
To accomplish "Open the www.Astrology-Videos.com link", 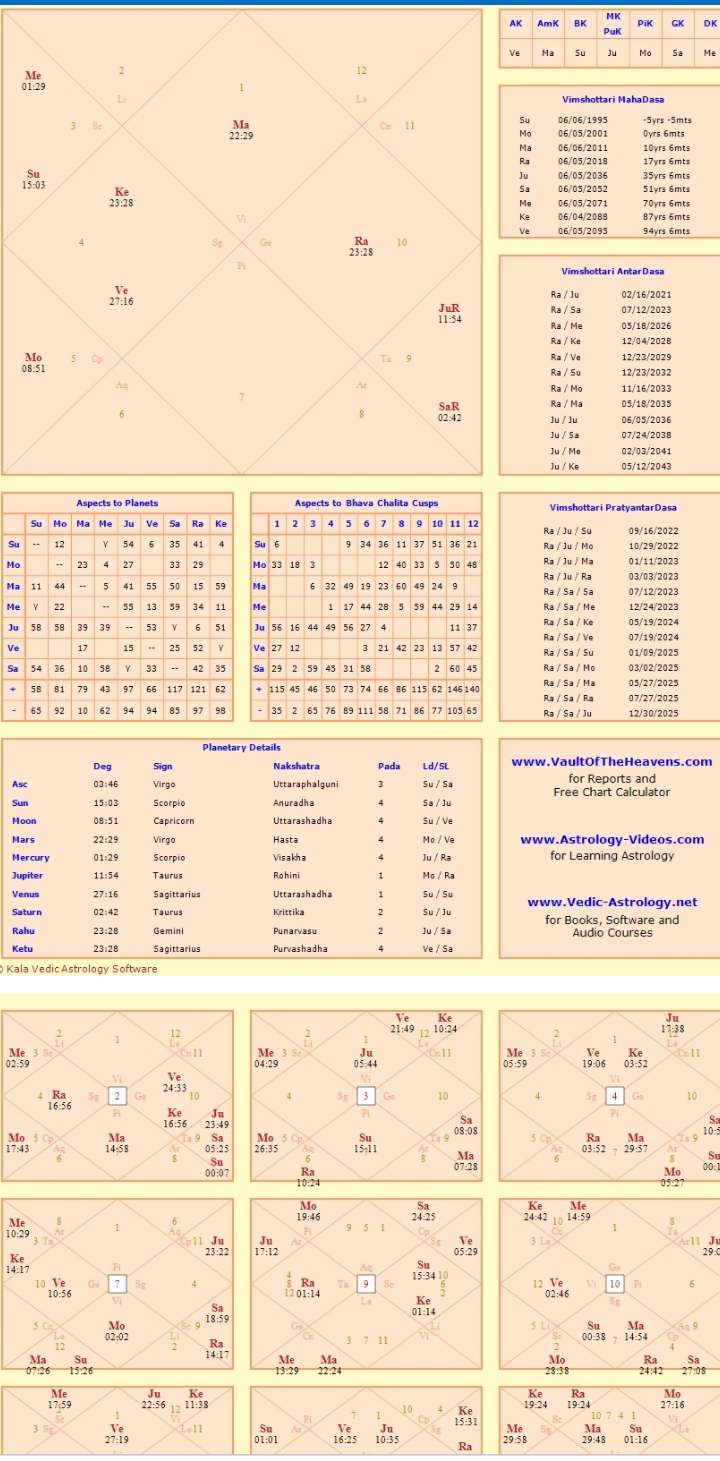I will coord(612,840).
